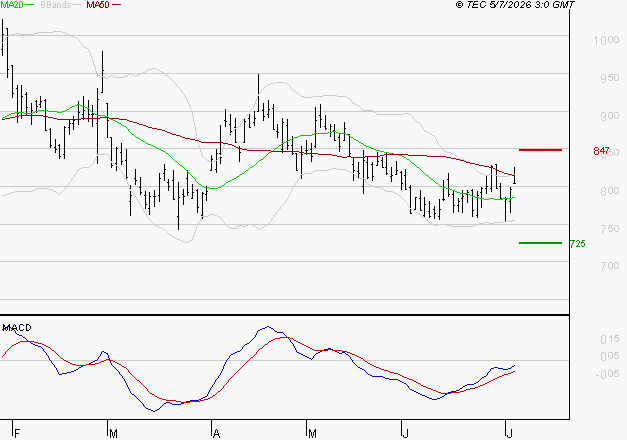The image size is (627, 440).
Task: Click the green MA20 legend line sample
Action: [x=30, y=5]
